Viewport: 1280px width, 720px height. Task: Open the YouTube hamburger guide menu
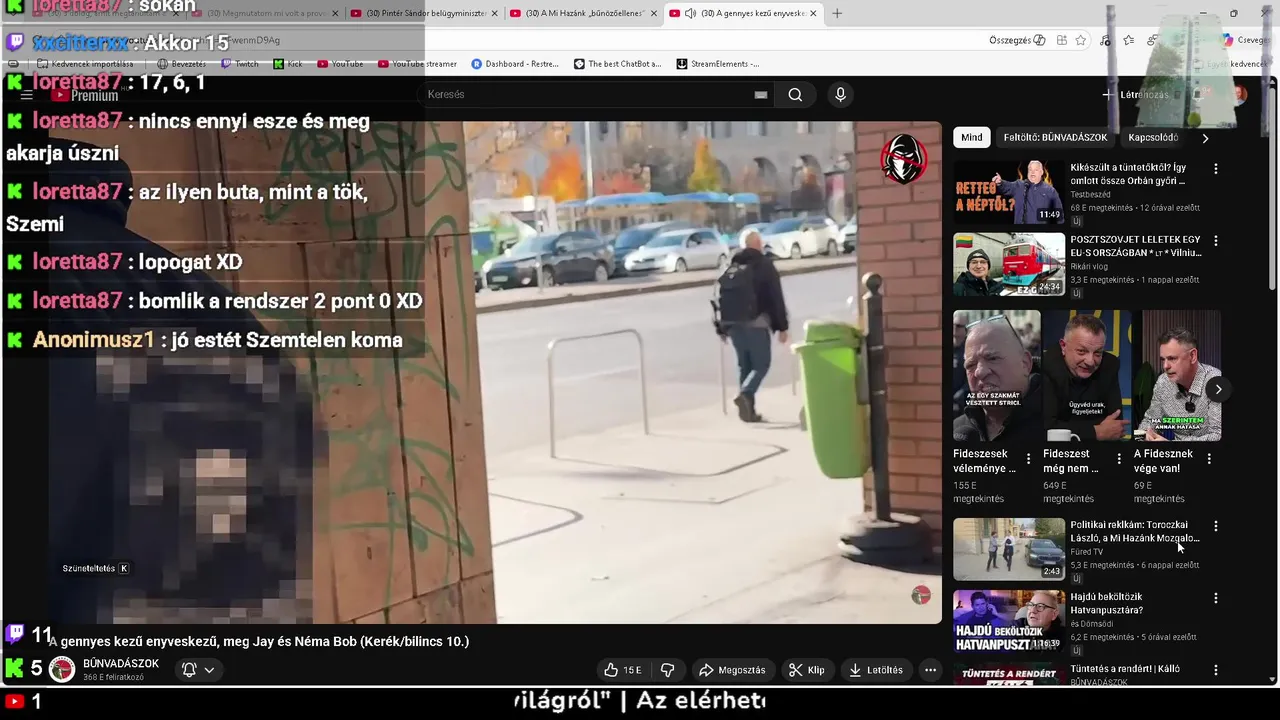pyautogui.click(x=27, y=95)
